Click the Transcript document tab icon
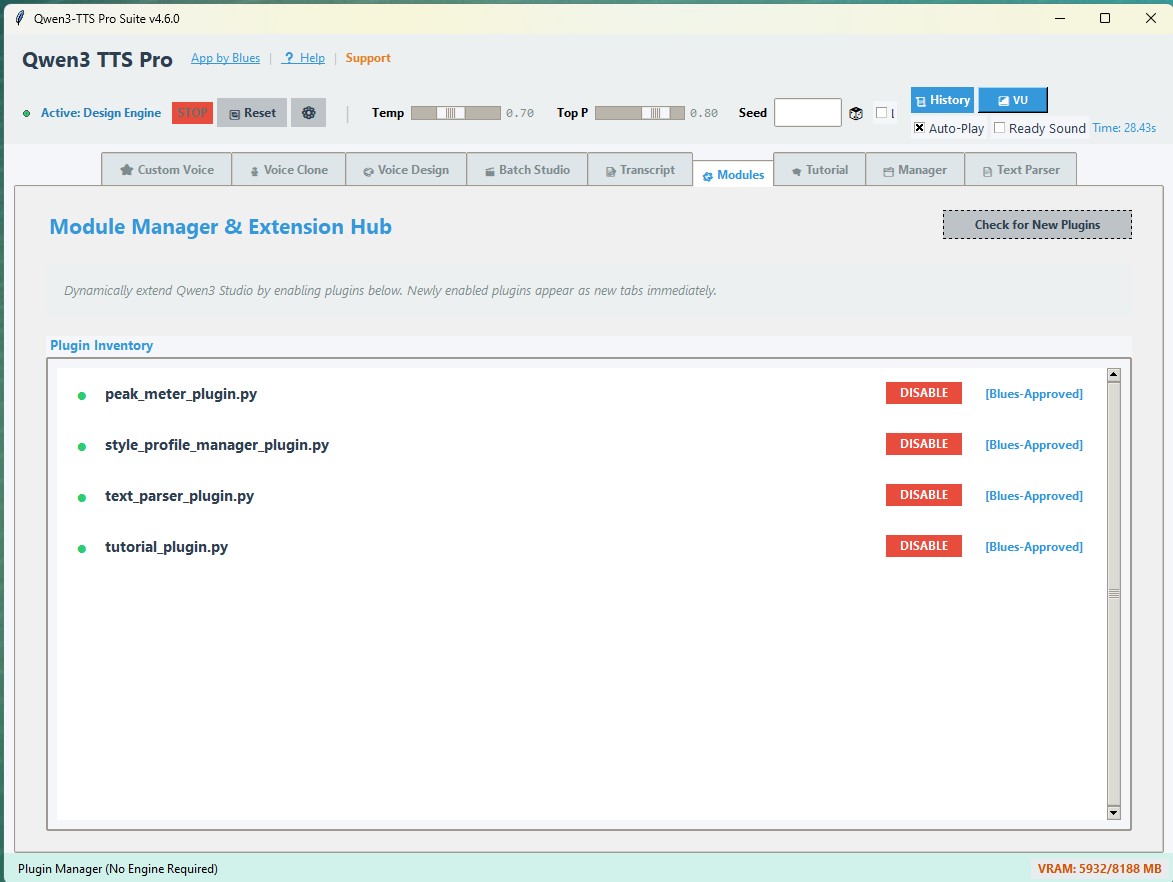Screen dimensions: 1173x882 (609, 169)
